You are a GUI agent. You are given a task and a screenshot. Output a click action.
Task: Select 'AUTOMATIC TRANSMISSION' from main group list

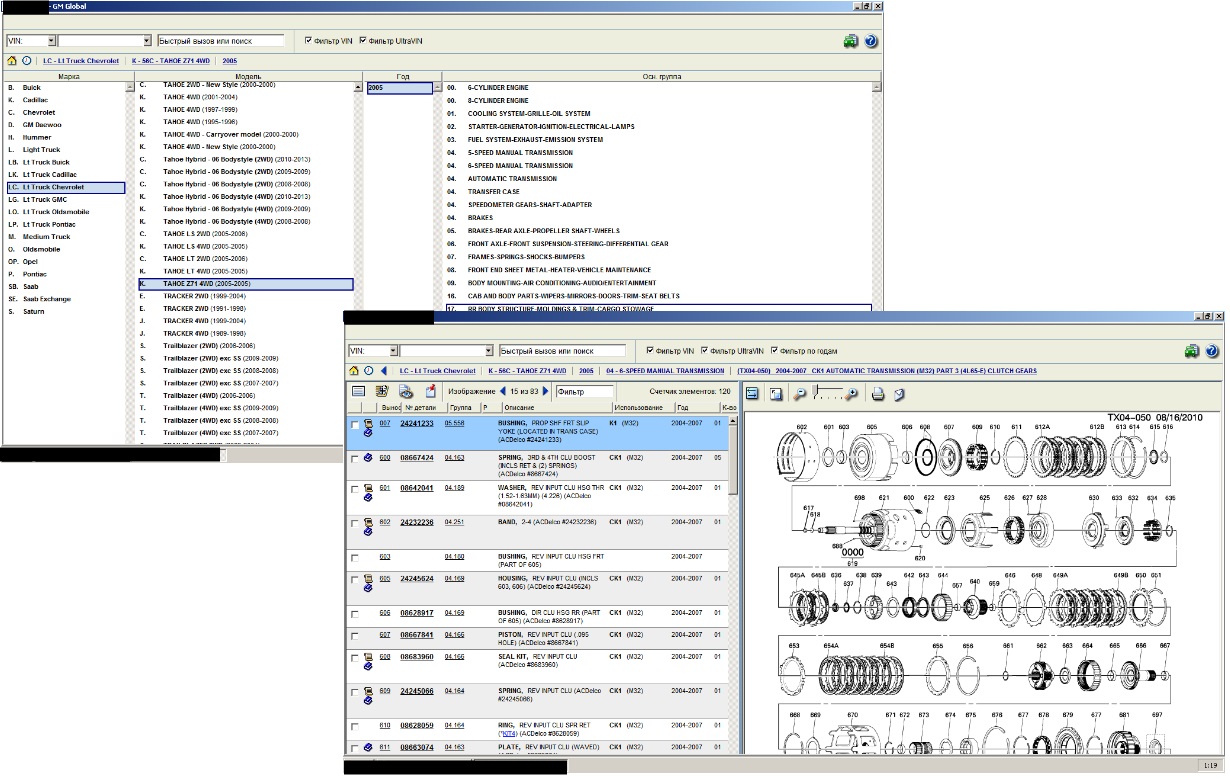point(512,179)
